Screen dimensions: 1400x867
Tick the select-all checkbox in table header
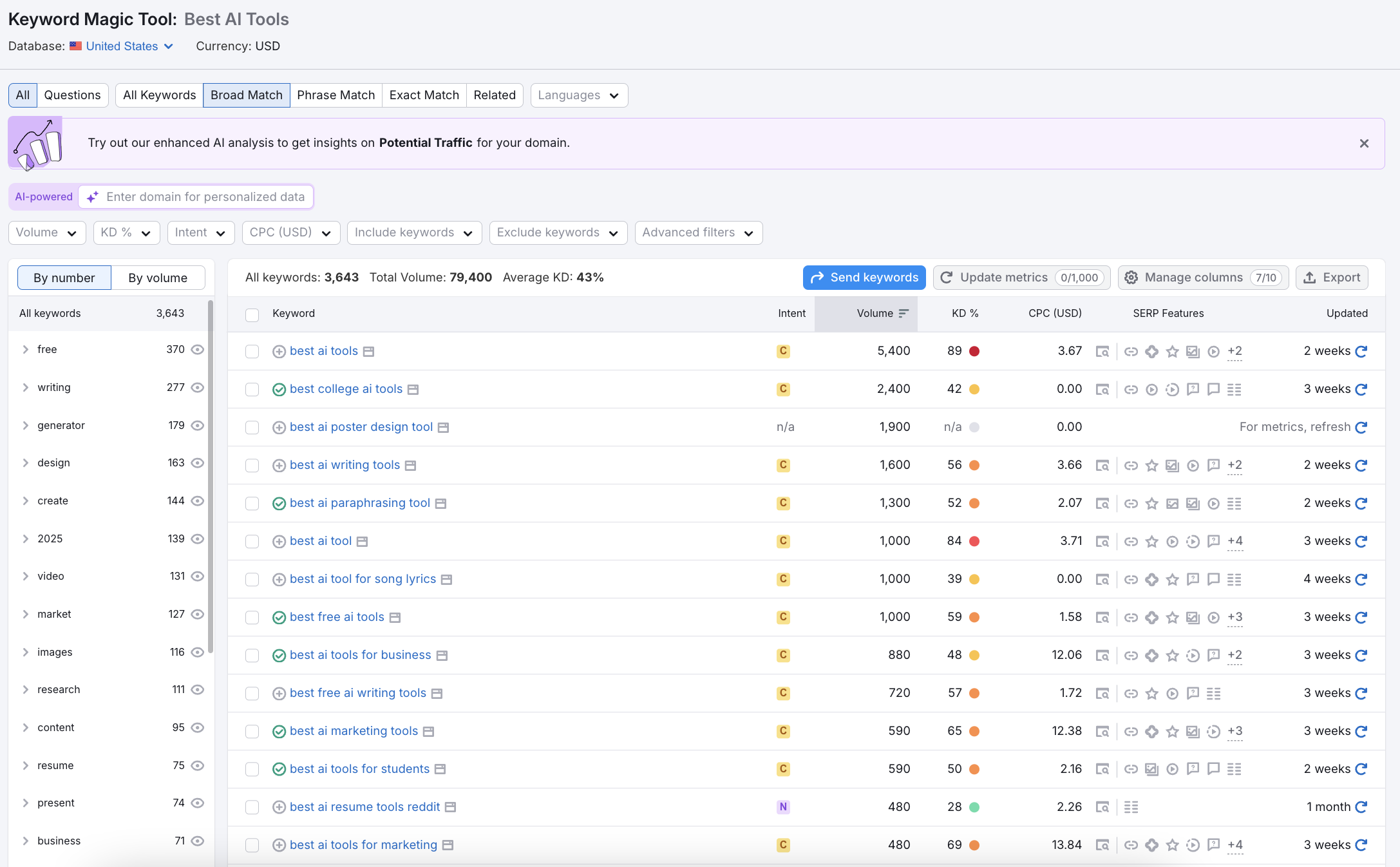coord(252,314)
